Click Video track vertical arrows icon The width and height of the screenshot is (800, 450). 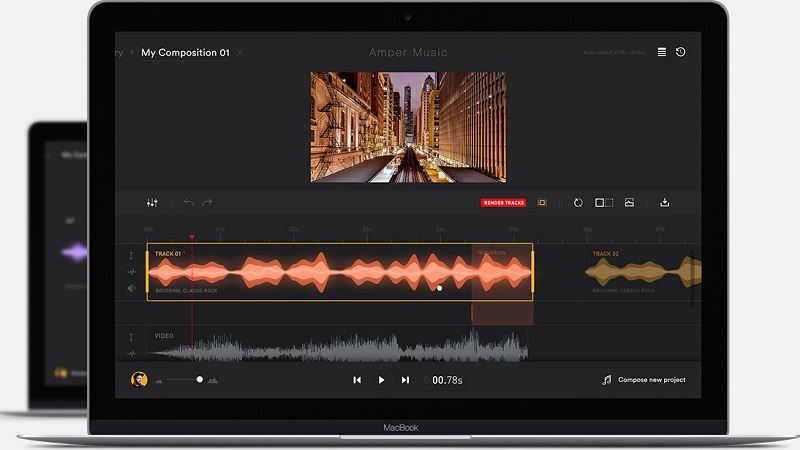pyautogui.click(x=131, y=337)
